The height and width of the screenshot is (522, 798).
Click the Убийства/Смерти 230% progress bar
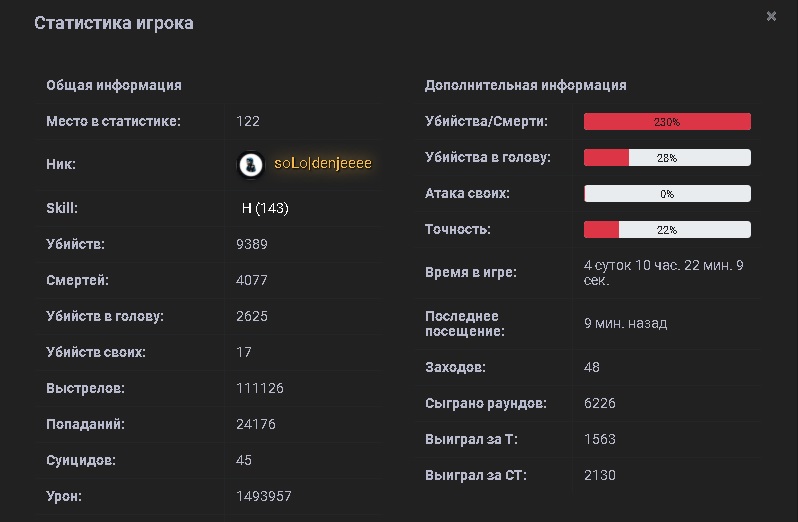coord(667,122)
